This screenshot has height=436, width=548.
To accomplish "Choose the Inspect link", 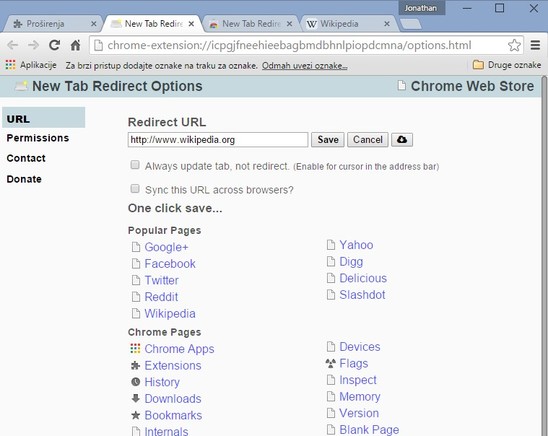I will coord(358,380).
